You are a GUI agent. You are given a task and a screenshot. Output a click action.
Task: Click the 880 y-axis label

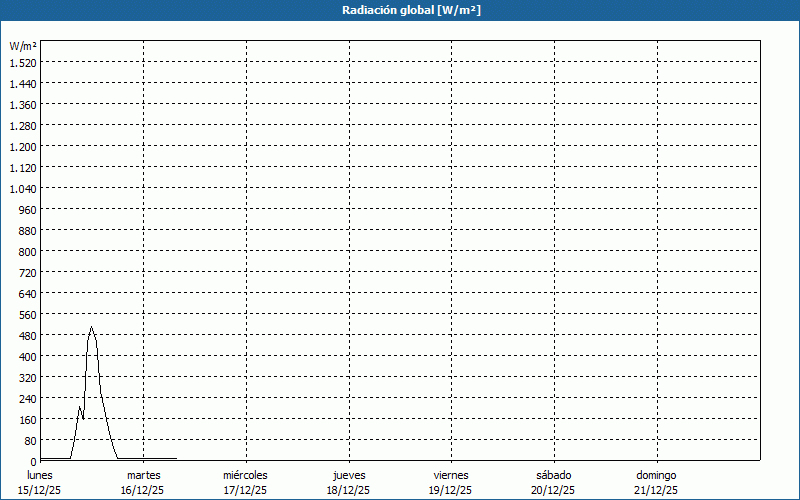point(28,231)
